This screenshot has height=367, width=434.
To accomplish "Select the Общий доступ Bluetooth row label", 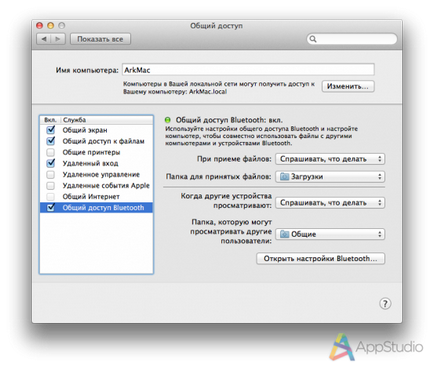I will pyautogui.click(x=103, y=207).
